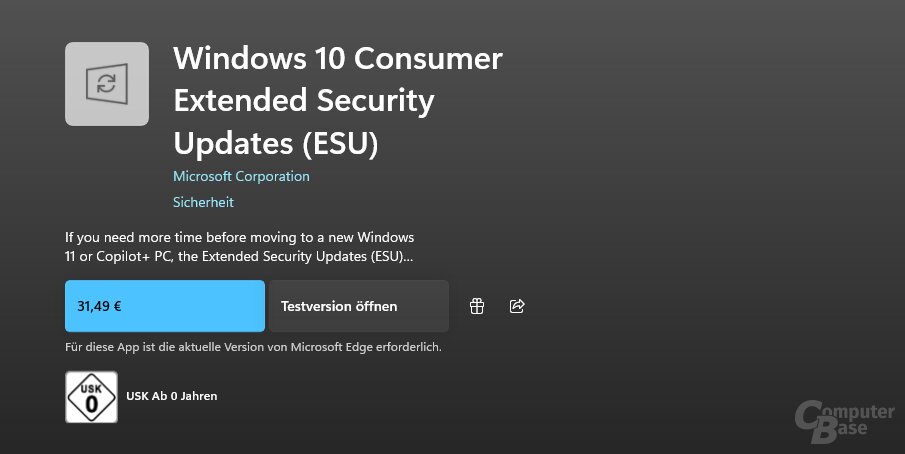Viewport: 905px width, 454px height.
Task: Click the Copilot+ PC description line
Action: [x=239, y=257]
